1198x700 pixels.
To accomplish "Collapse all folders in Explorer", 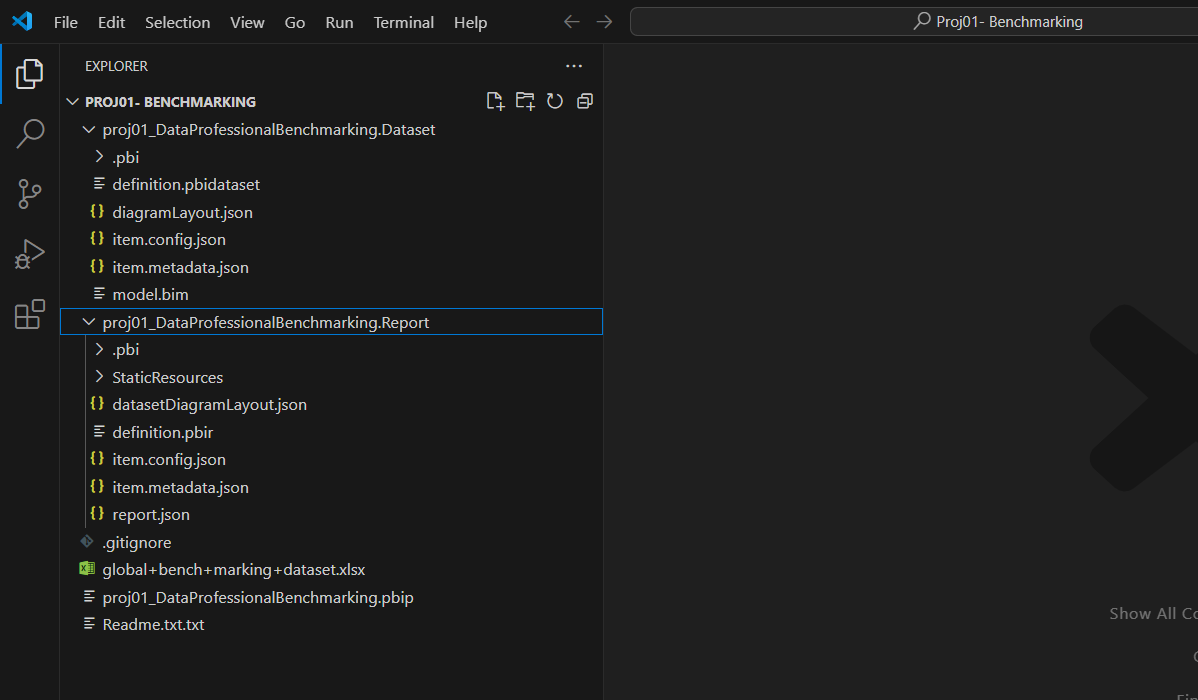I will click(x=584, y=100).
